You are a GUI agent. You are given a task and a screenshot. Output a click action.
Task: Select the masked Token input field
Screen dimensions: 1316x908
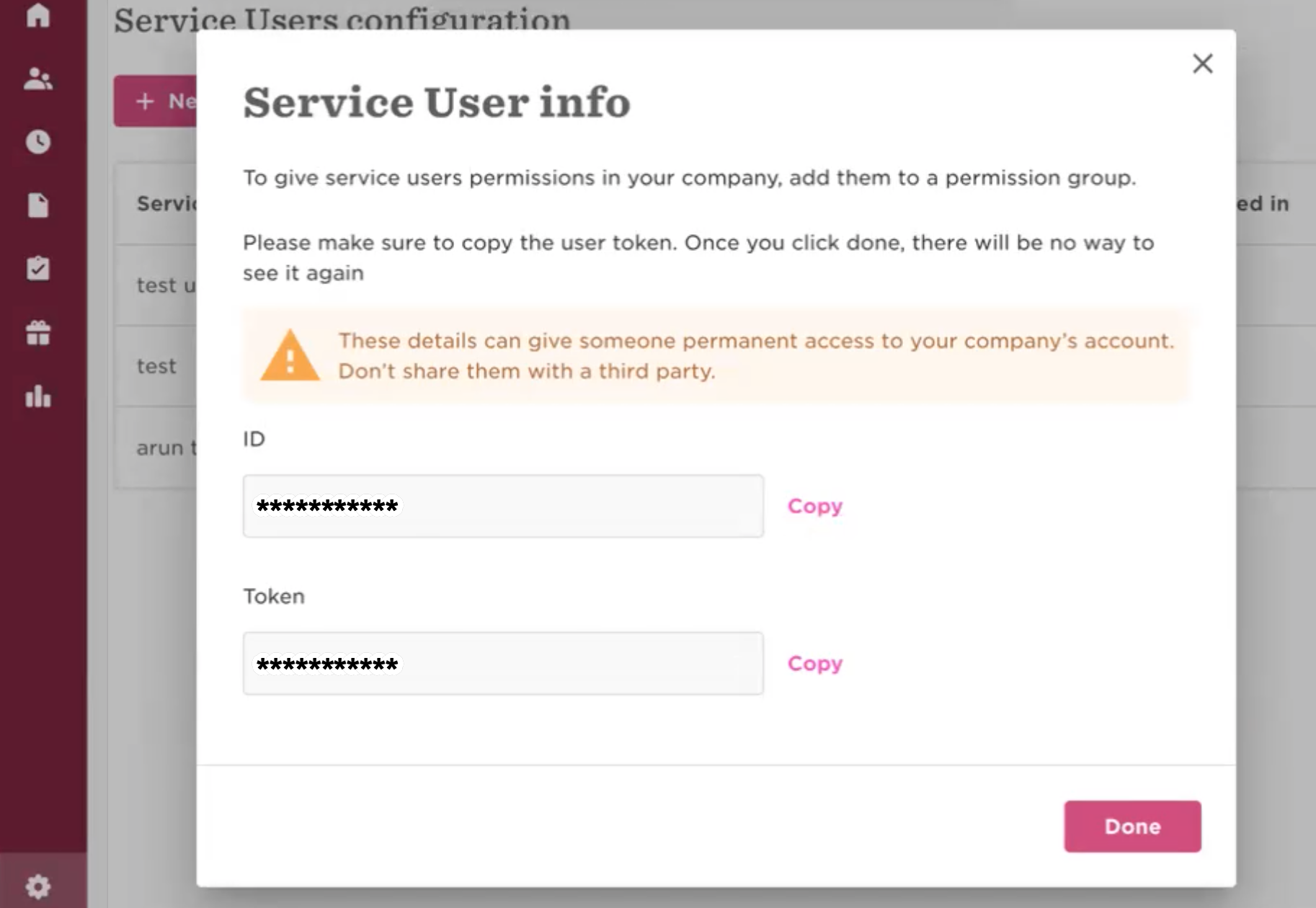pos(503,663)
